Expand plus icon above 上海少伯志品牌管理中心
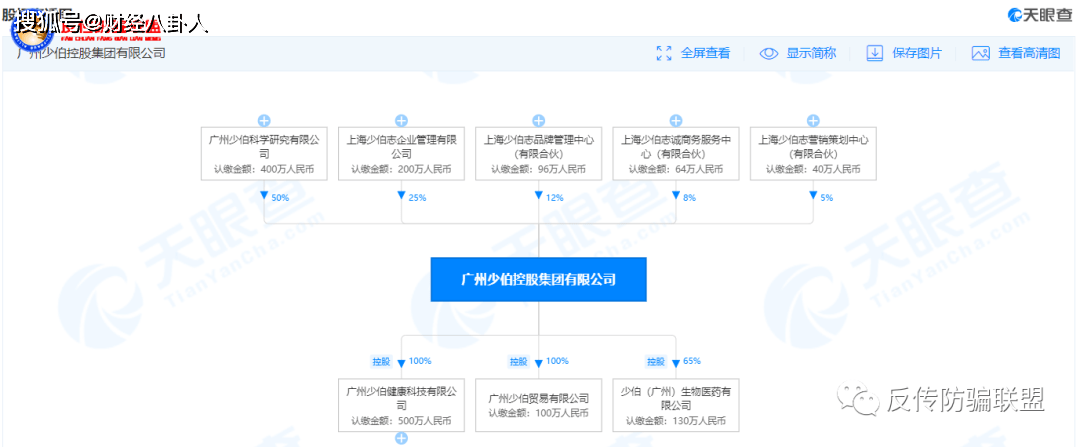 (x=539, y=120)
